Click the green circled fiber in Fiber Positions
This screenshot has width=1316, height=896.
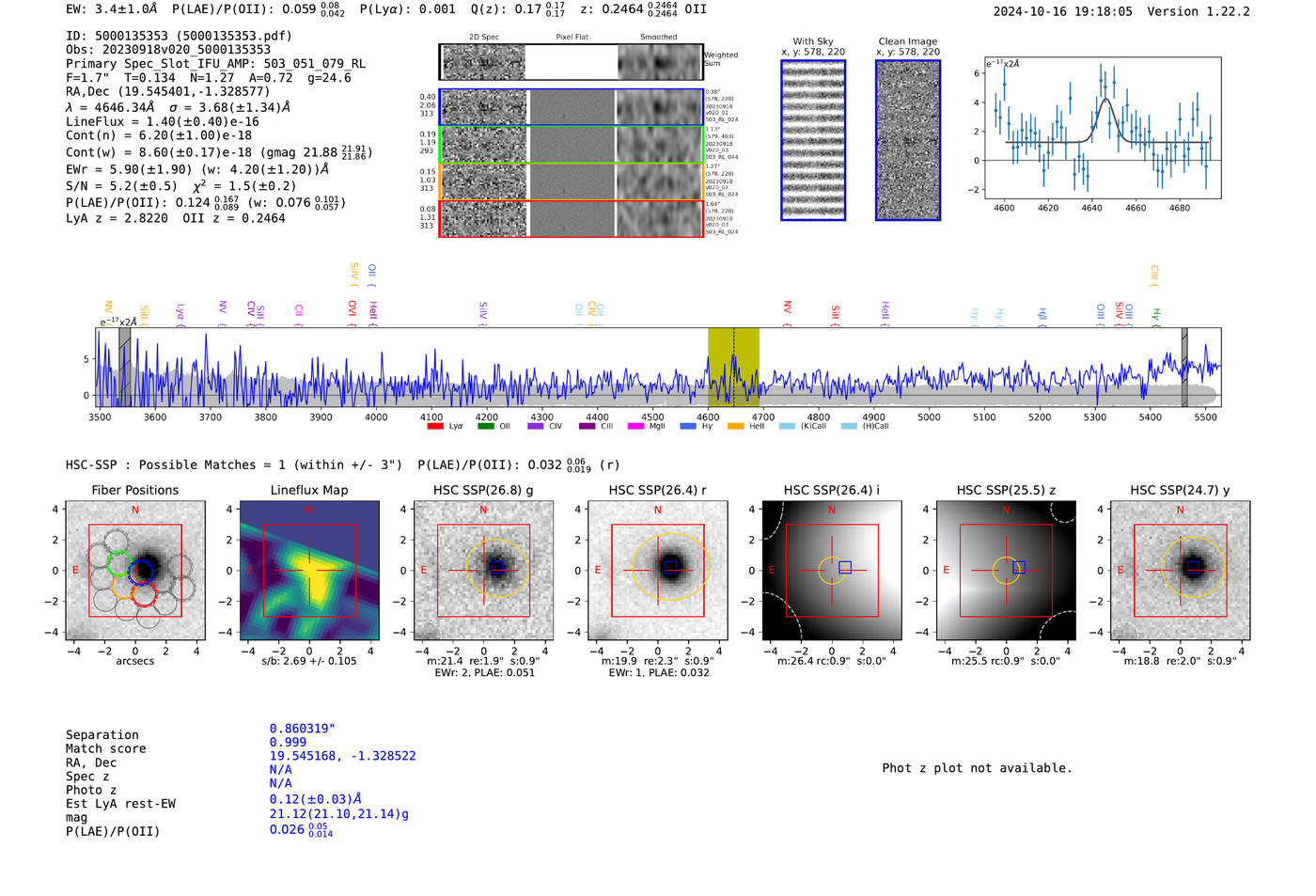pos(118,564)
